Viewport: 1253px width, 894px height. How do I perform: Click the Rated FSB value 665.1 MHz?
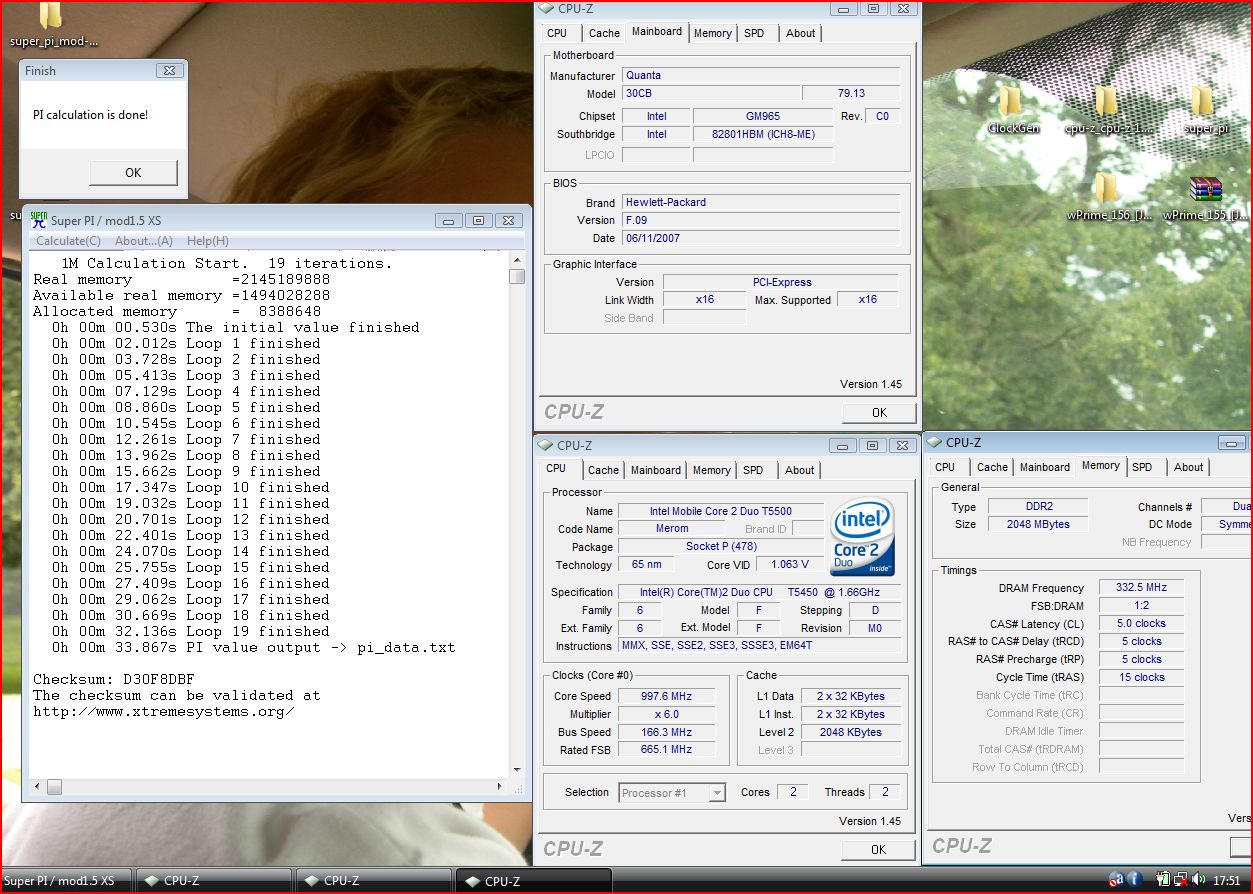pyautogui.click(x=666, y=749)
